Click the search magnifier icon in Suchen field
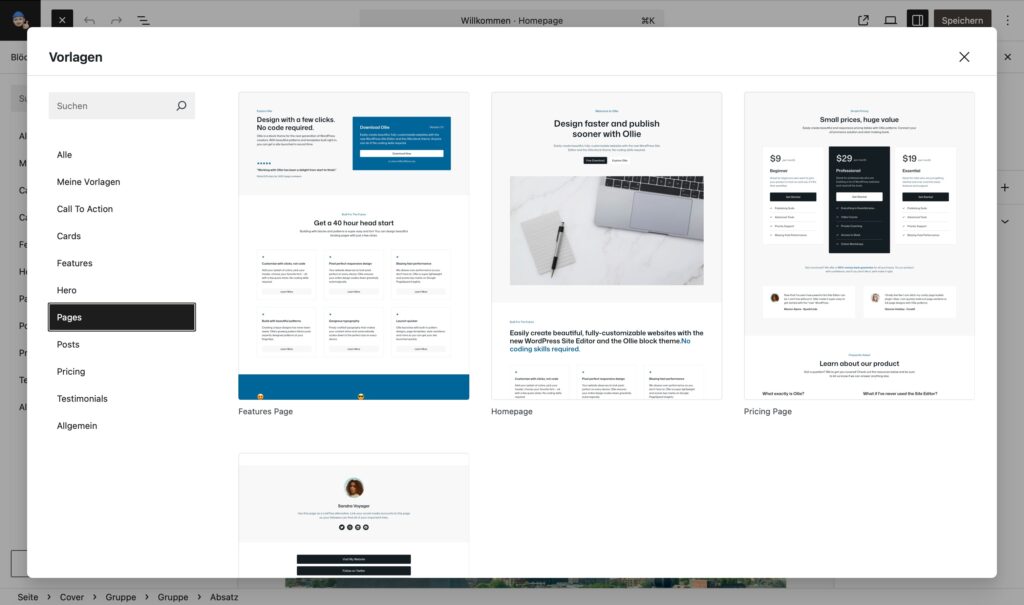1024x605 pixels. click(x=181, y=106)
